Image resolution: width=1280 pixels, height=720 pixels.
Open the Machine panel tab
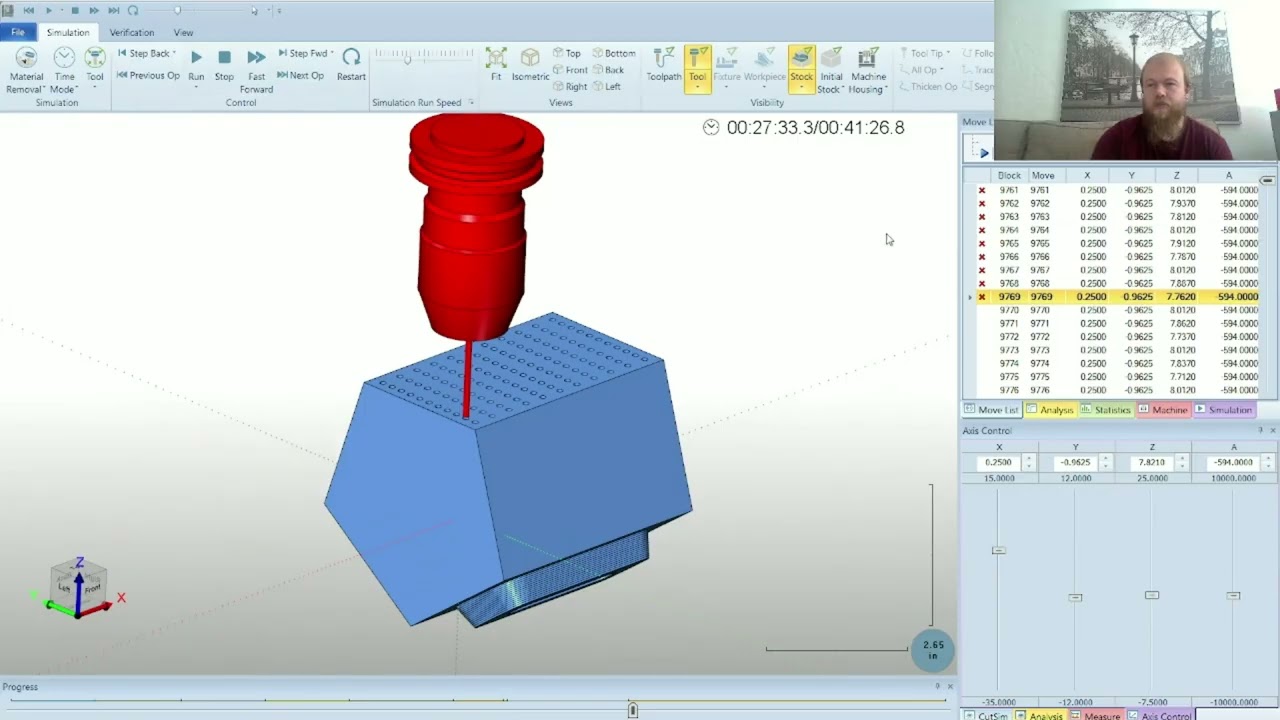point(1163,410)
